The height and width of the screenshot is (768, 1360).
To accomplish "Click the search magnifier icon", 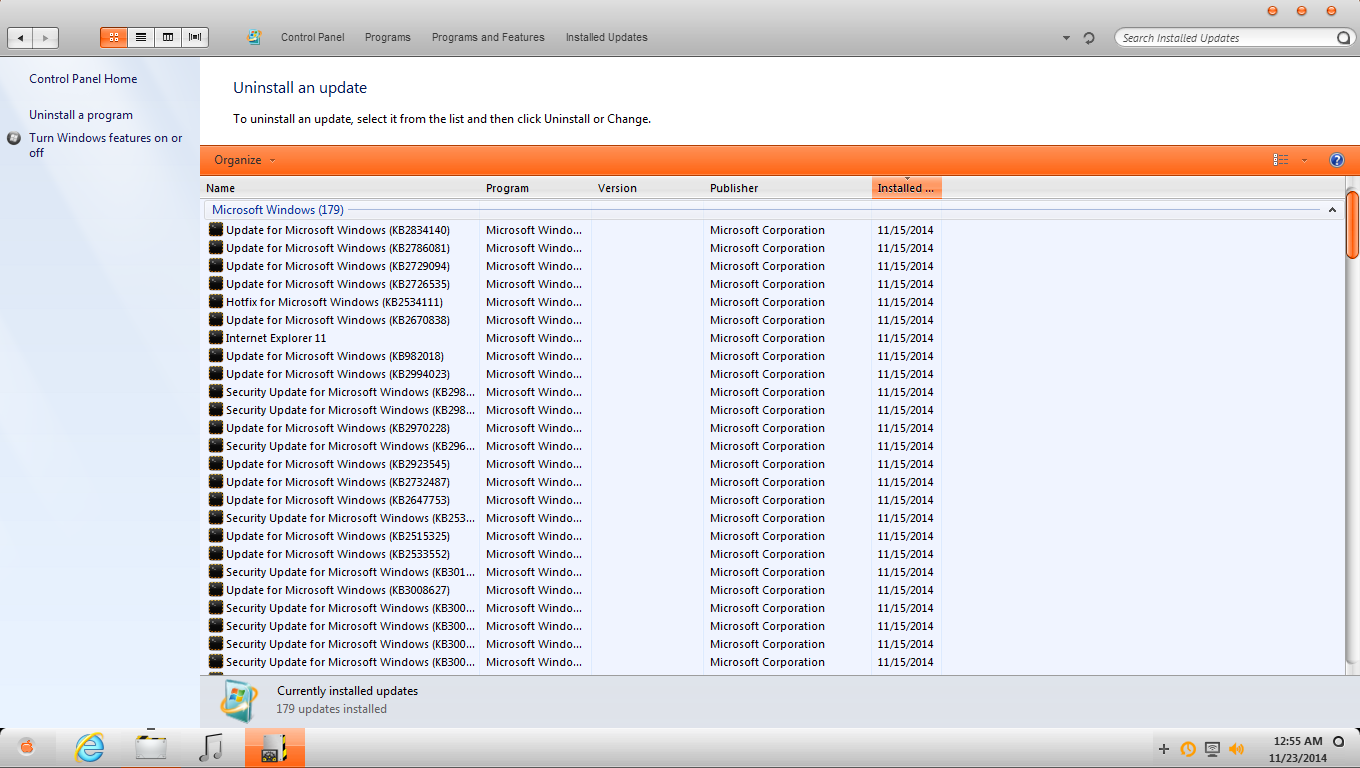I will [x=1344, y=38].
